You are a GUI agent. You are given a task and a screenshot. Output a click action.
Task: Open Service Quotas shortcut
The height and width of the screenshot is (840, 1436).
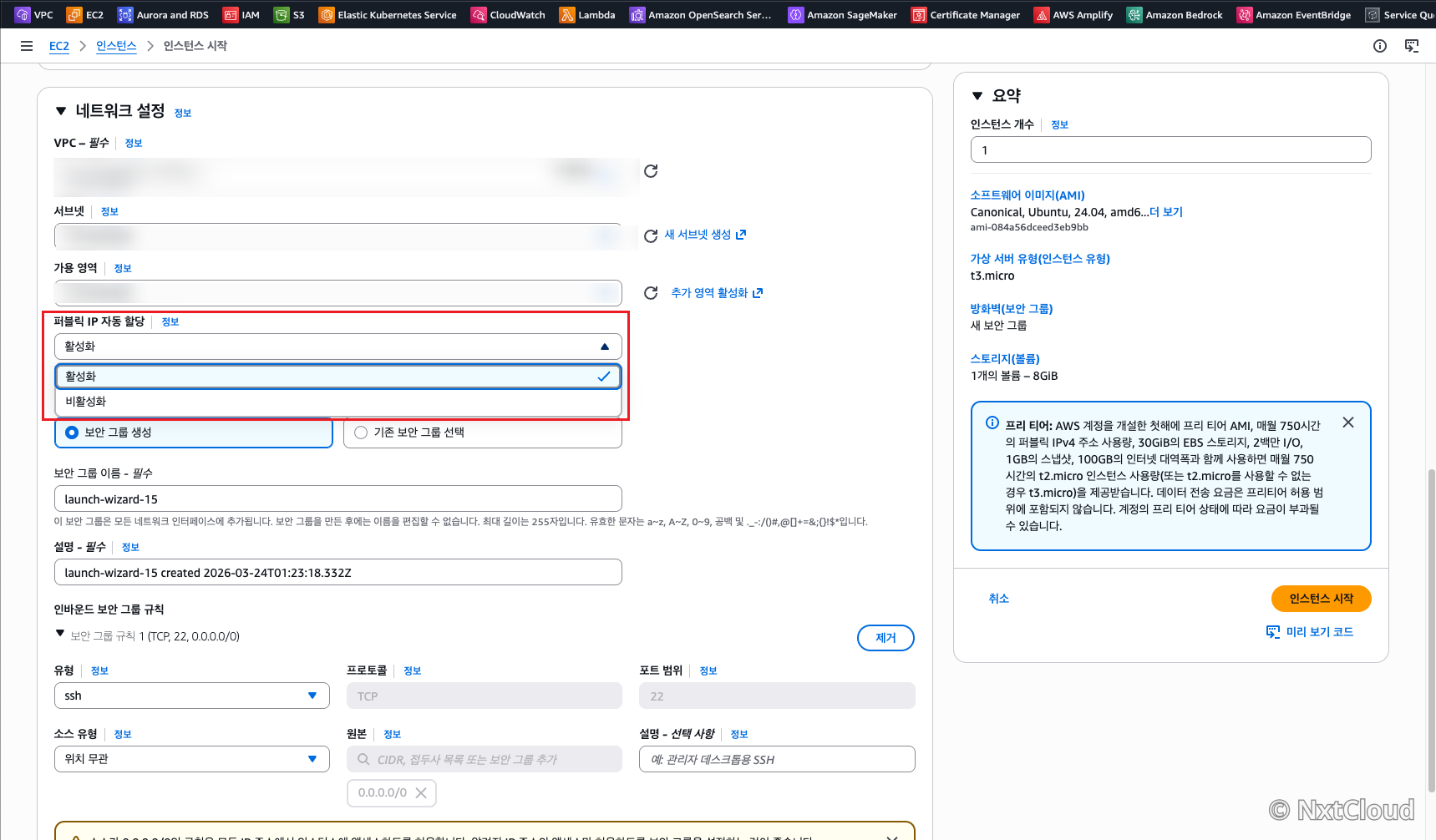1400,14
